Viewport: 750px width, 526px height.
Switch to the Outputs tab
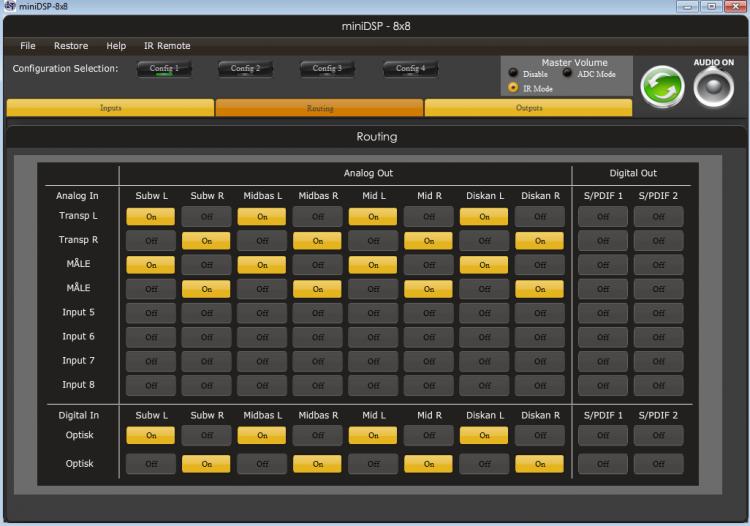click(529, 108)
